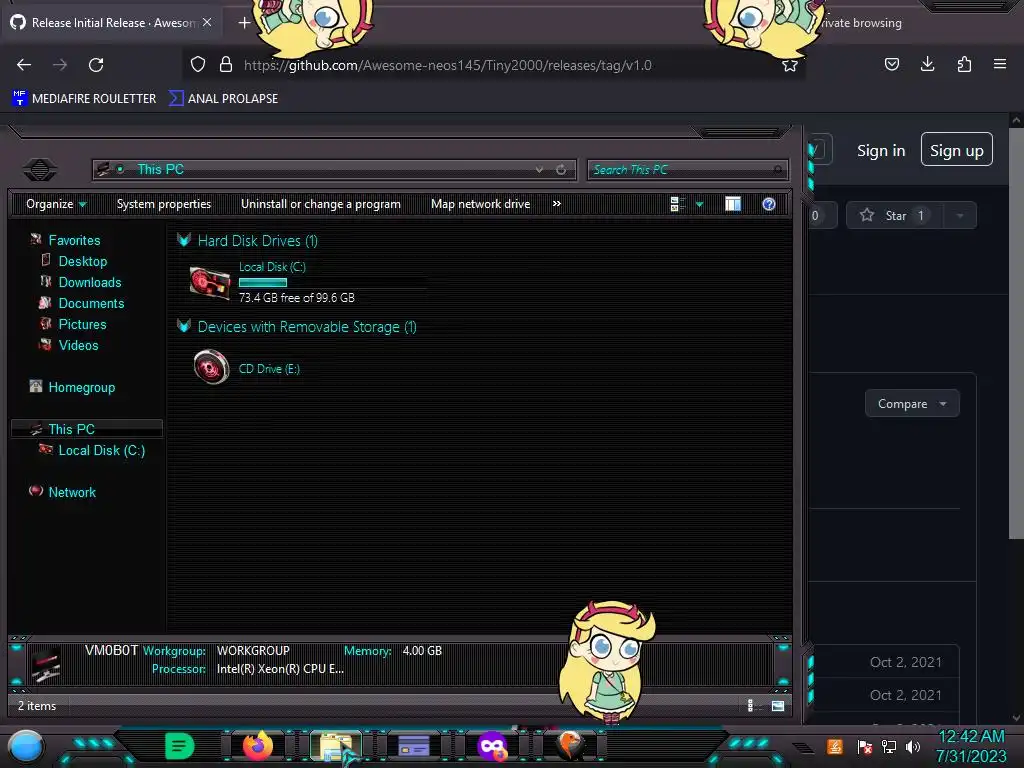Select Network in navigation pane
Image resolution: width=1024 pixels, height=768 pixels.
coord(72,492)
